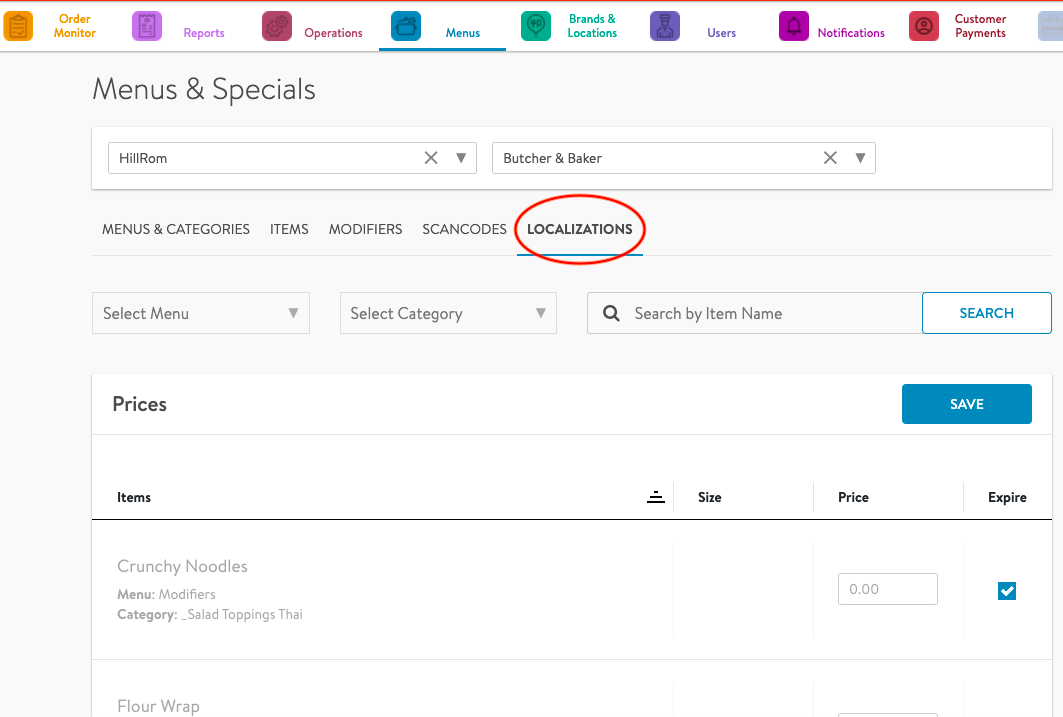The image size is (1063, 717).
Task: Toggle Expire checkbox for Crunchy Noodles
Action: [x=1007, y=590]
